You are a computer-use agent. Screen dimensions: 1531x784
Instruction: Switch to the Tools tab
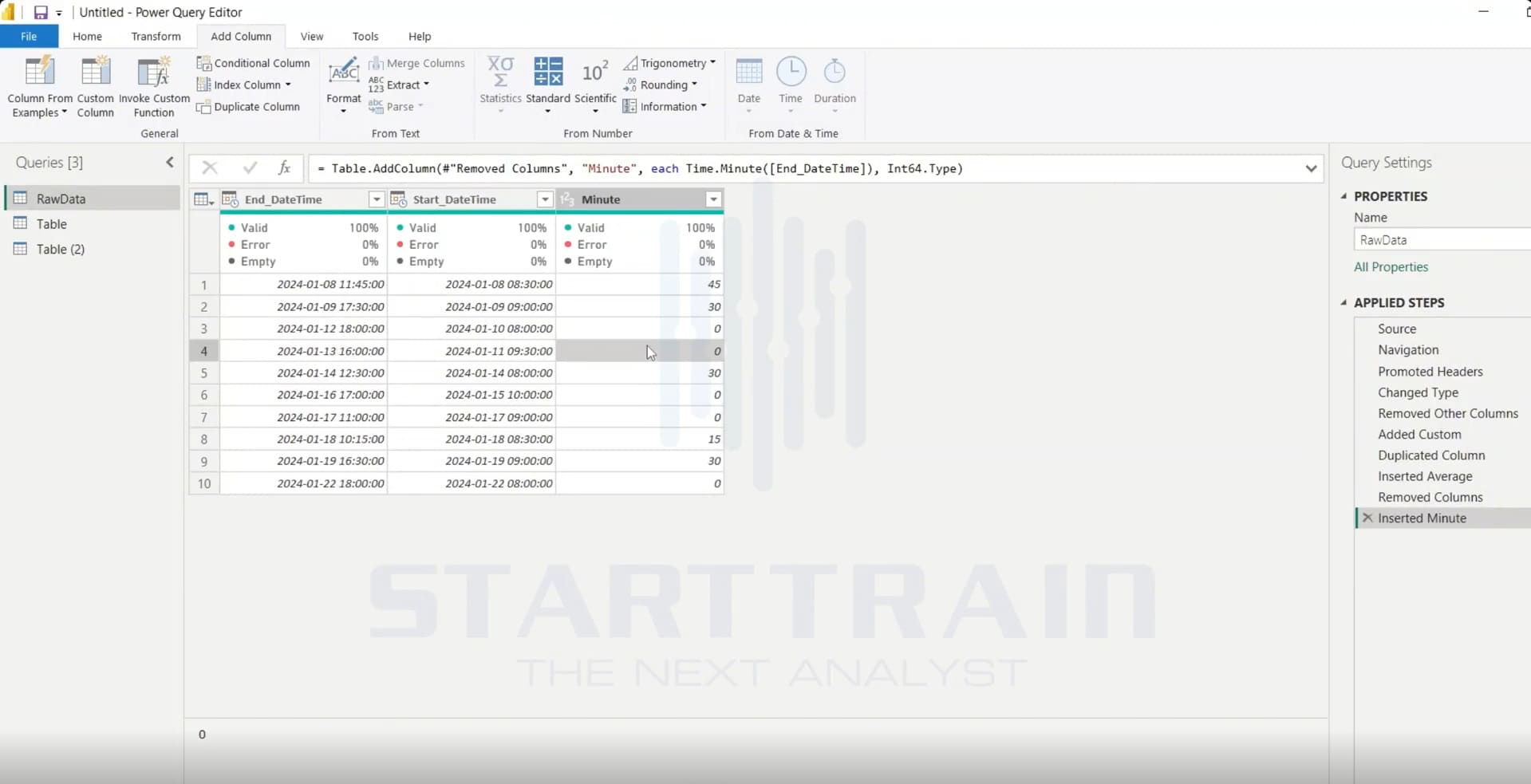[365, 37]
